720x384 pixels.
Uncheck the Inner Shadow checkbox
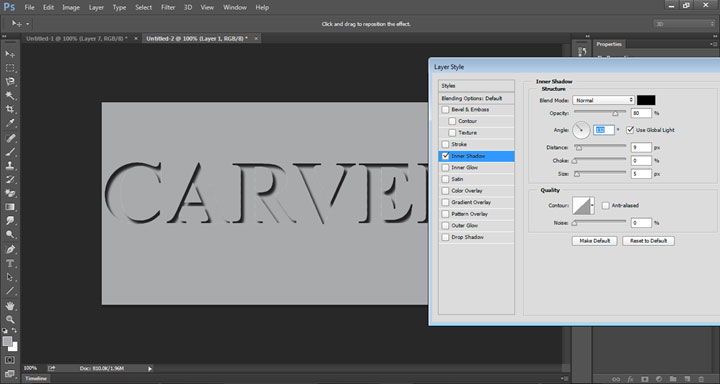pos(445,156)
